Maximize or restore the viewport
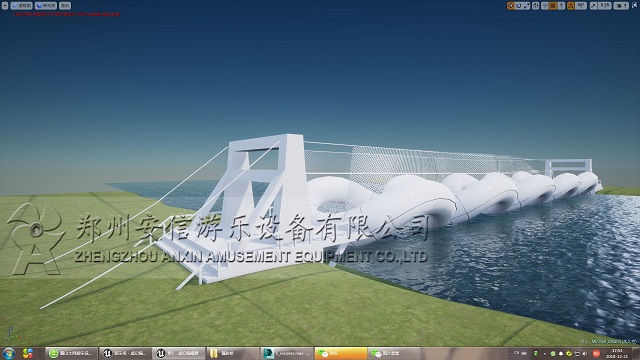 (634, 5)
